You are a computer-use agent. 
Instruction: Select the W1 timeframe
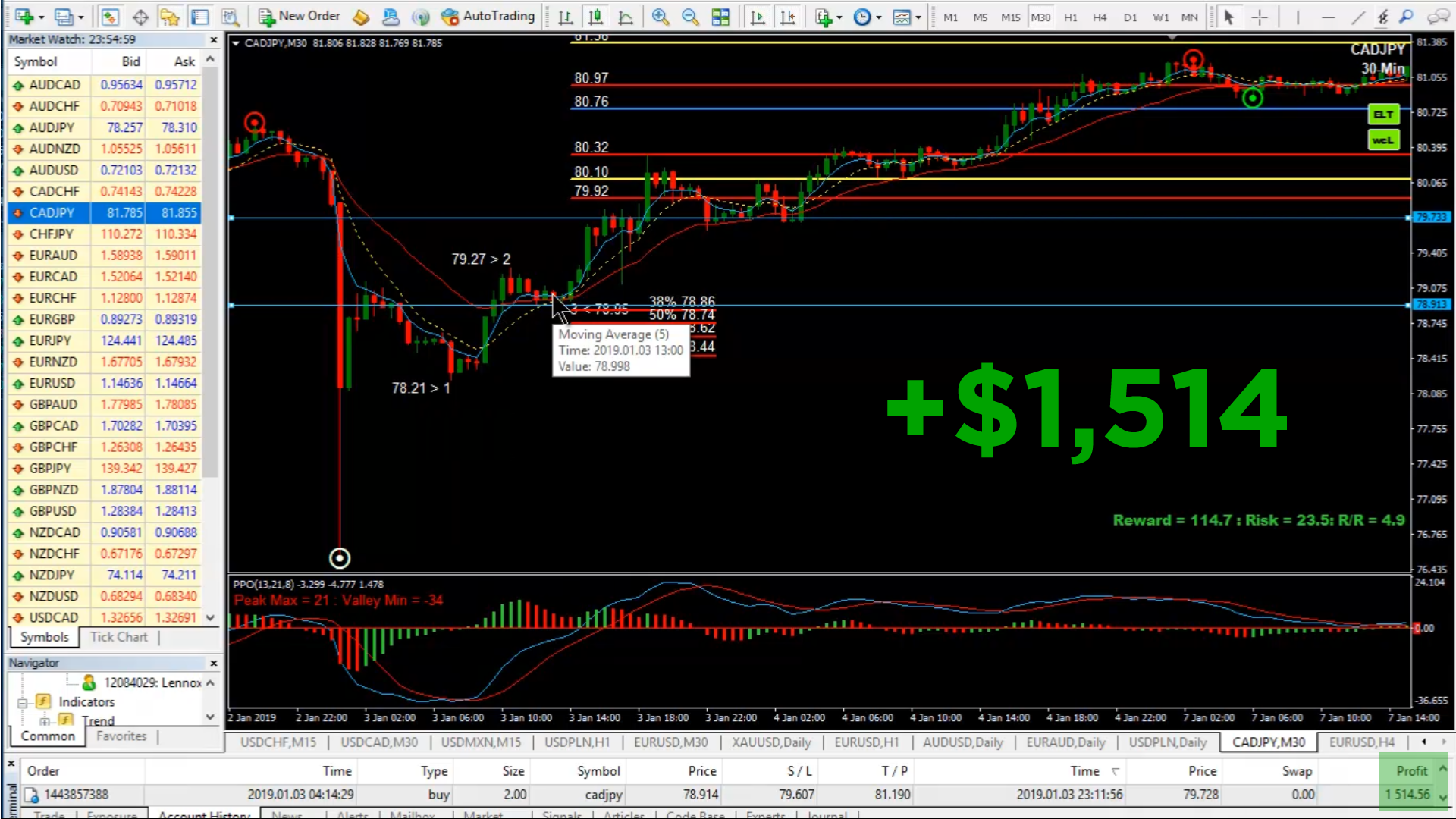pyautogui.click(x=1160, y=17)
